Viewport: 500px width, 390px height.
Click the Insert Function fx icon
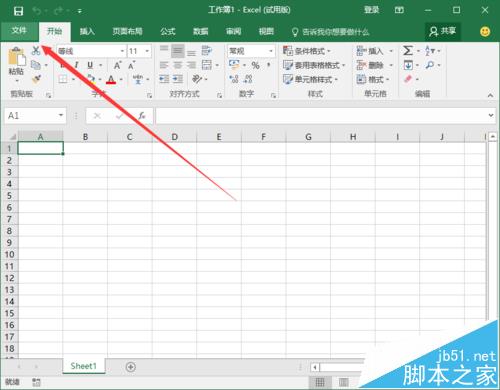142,116
